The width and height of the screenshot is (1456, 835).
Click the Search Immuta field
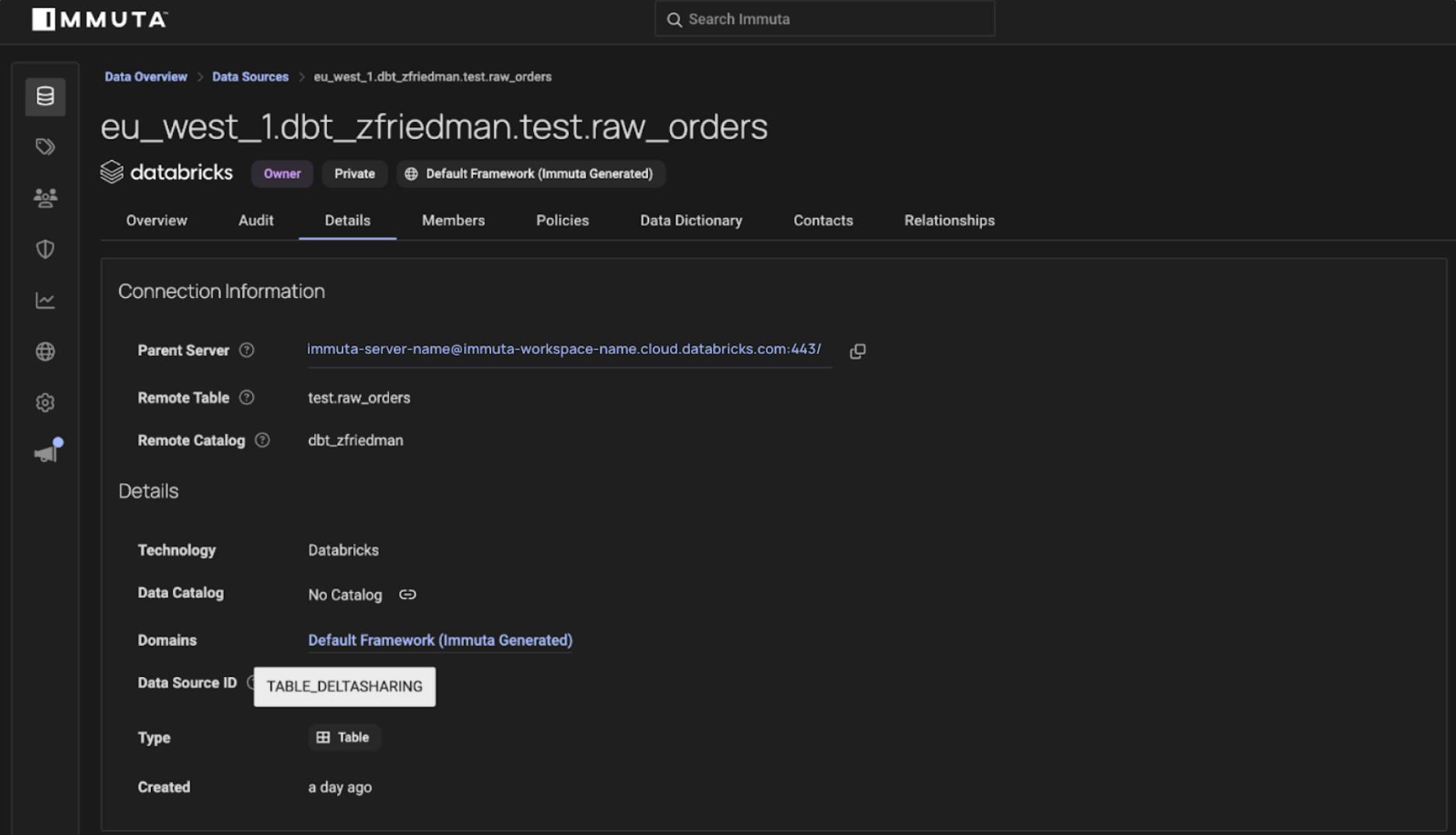[x=825, y=19]
